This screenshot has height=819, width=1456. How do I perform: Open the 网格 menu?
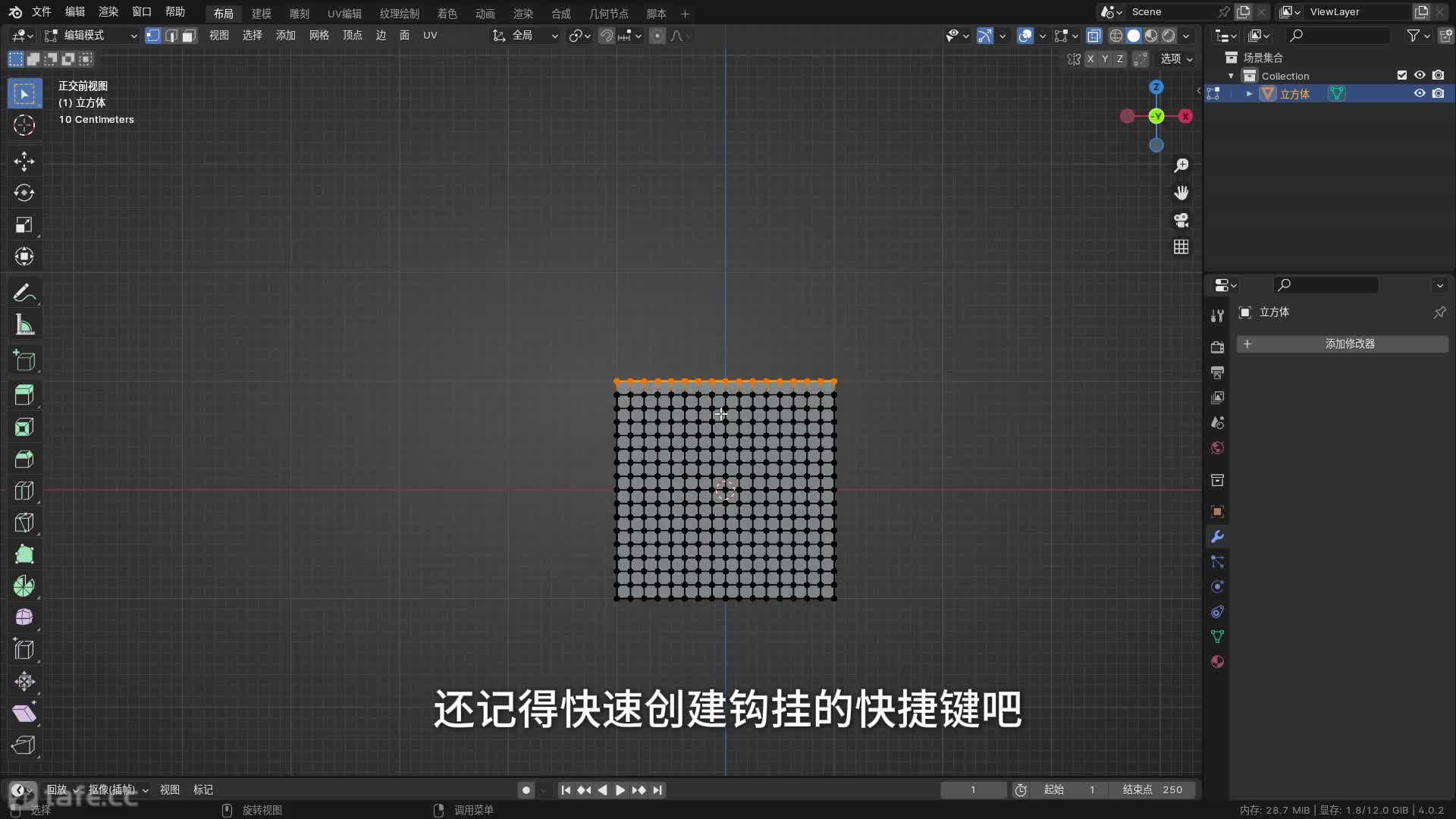tap(318, 36)
